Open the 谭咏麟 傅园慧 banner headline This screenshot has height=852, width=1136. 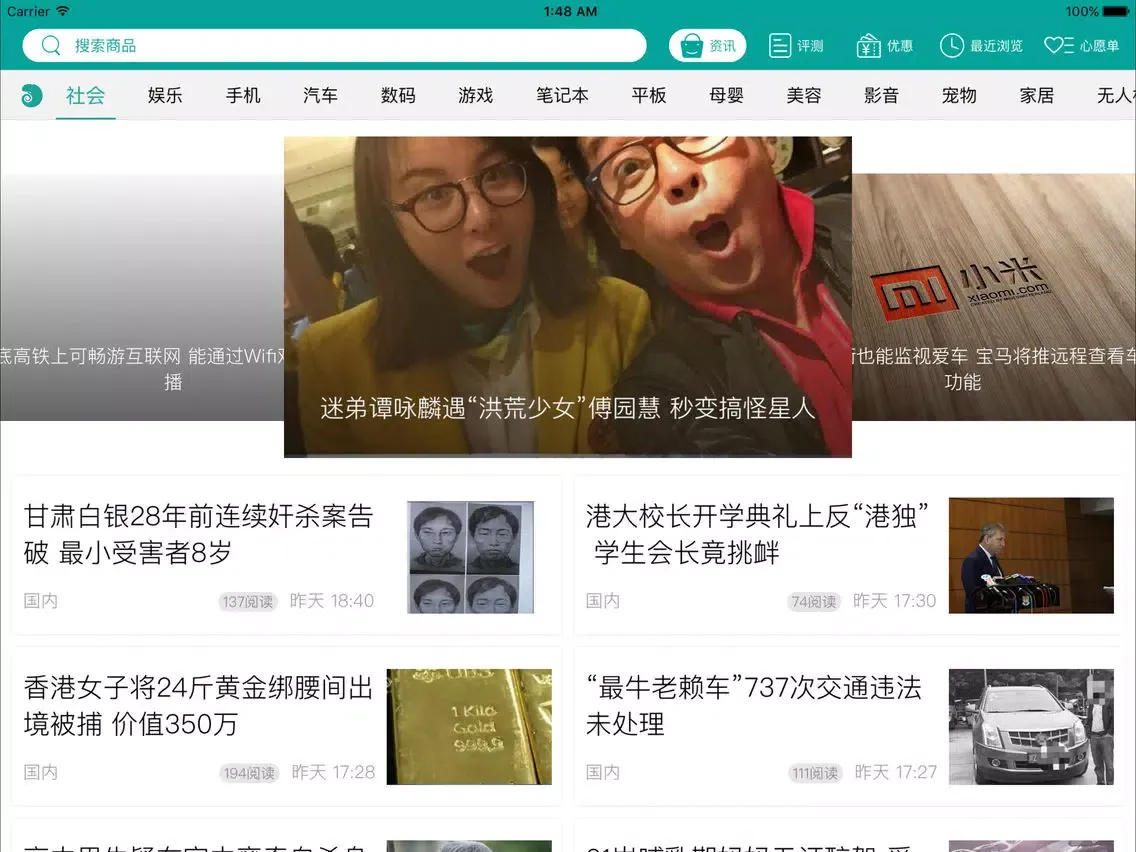point(568,408)
